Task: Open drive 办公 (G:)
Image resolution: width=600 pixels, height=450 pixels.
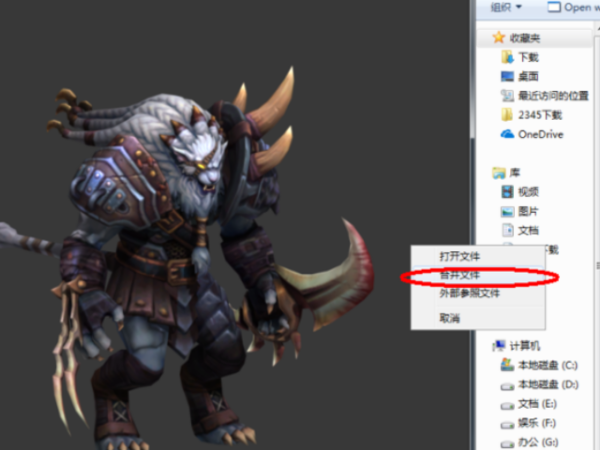Action: tap(538, 442)
